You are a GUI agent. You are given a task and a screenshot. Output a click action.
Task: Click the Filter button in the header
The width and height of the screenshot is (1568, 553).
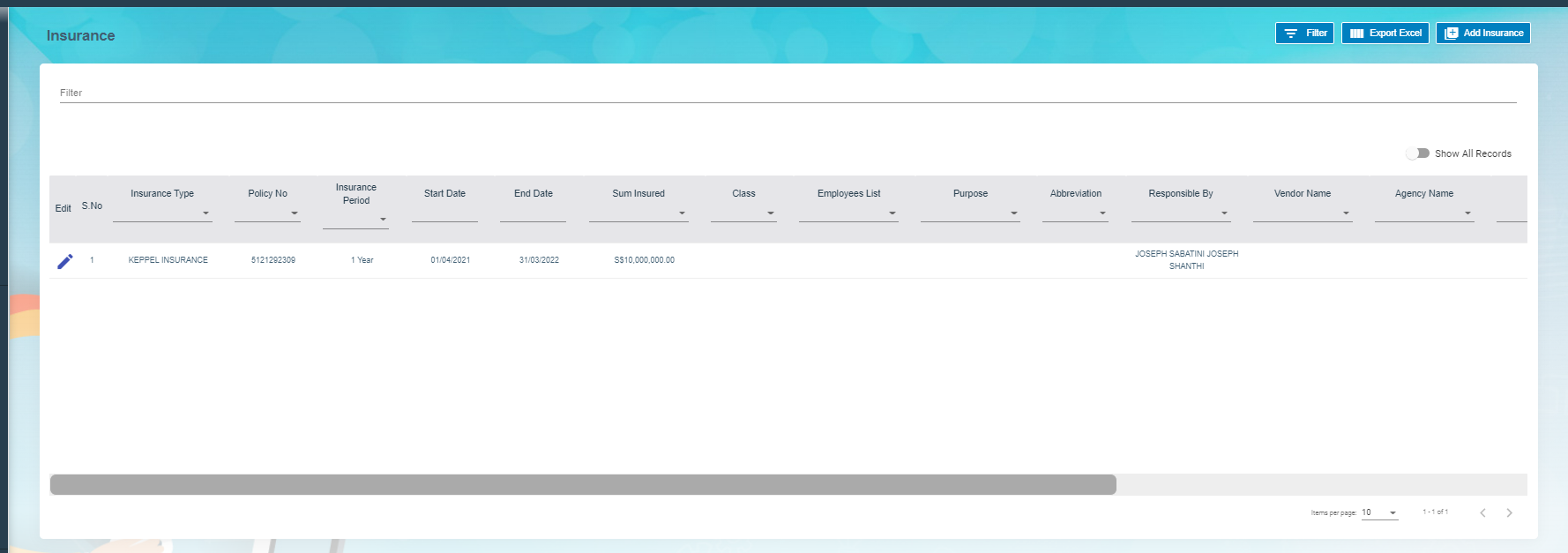1304,34
